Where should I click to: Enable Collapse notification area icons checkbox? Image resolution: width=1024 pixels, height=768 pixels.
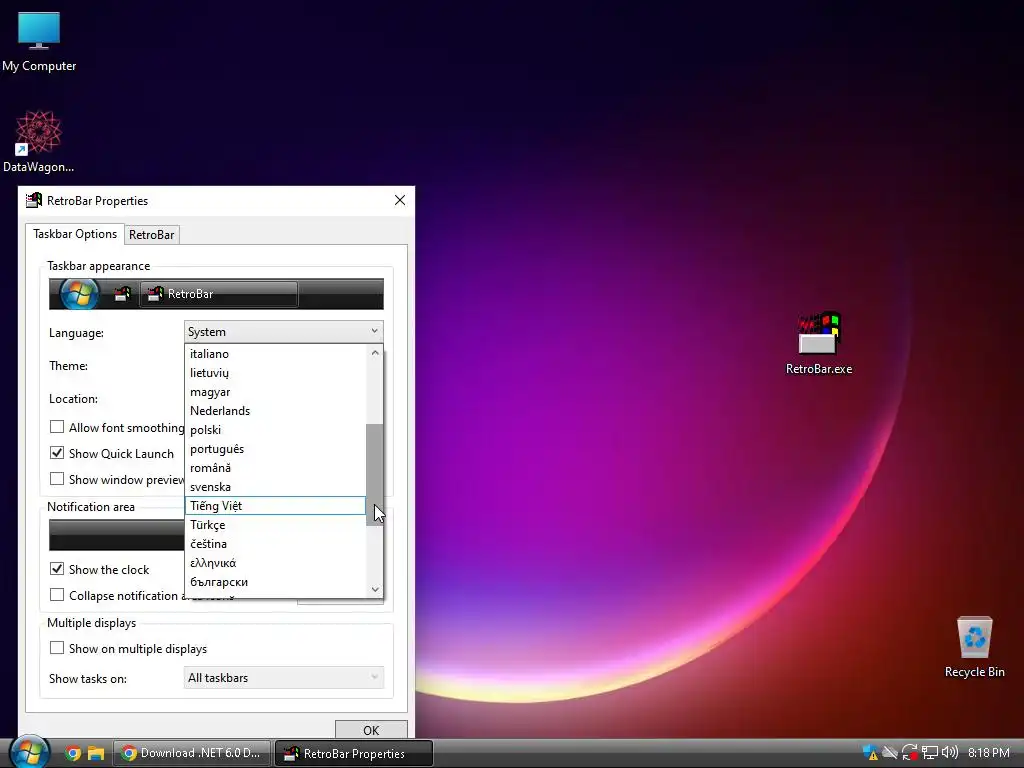[57, 595]
